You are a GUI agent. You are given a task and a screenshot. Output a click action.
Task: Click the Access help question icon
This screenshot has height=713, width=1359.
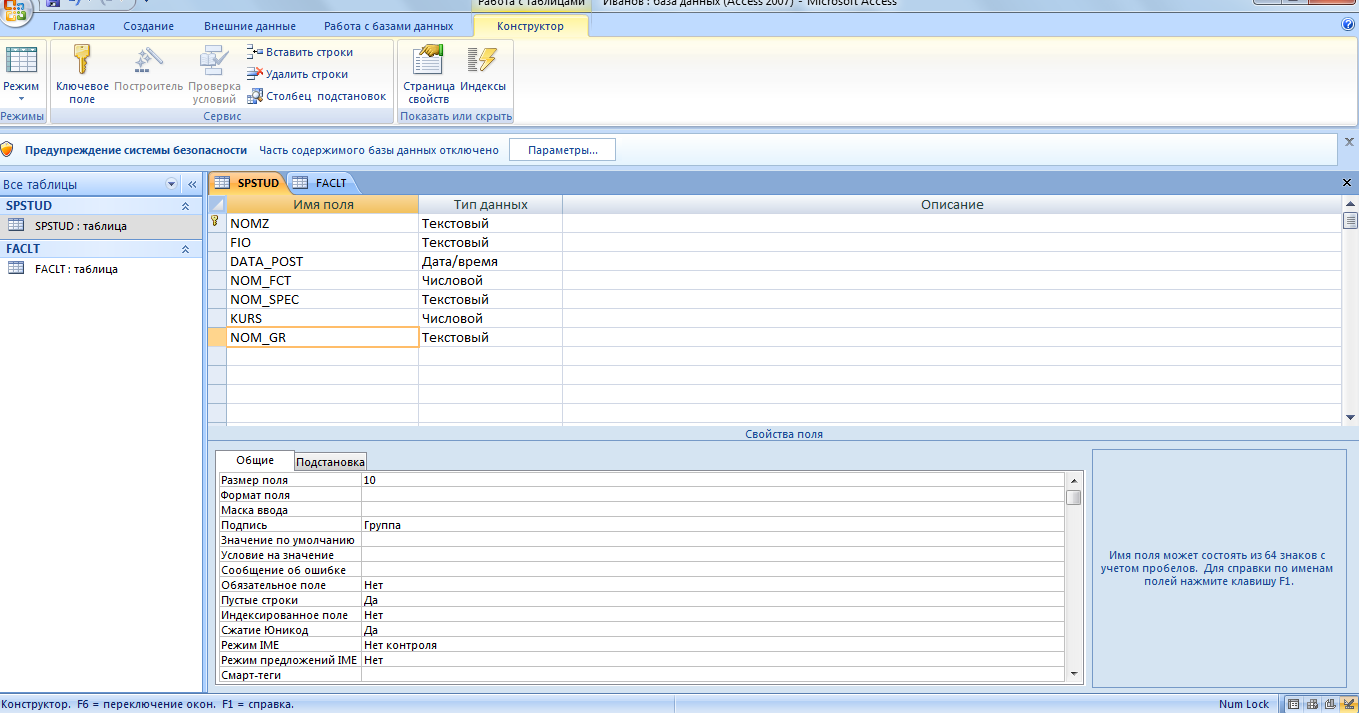1348,25
